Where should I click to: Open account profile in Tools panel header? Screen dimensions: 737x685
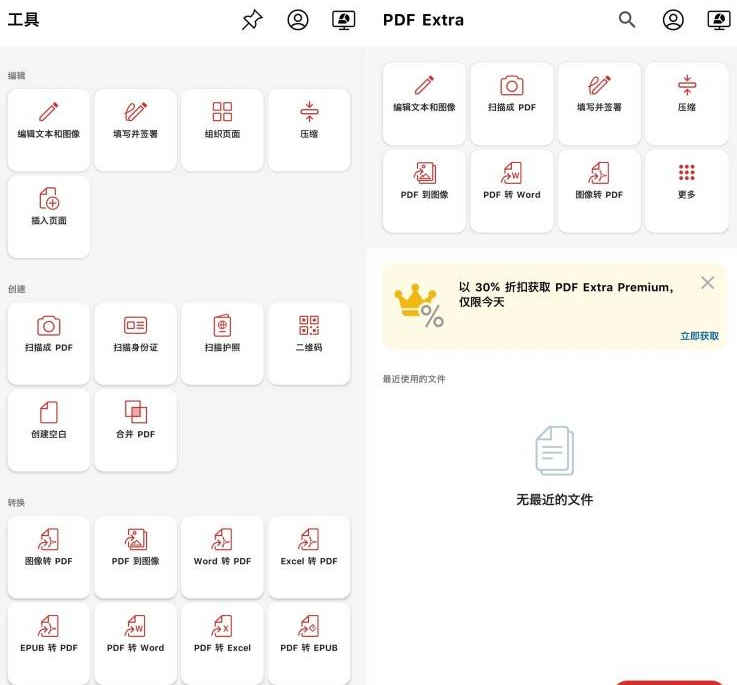(298, 20)
